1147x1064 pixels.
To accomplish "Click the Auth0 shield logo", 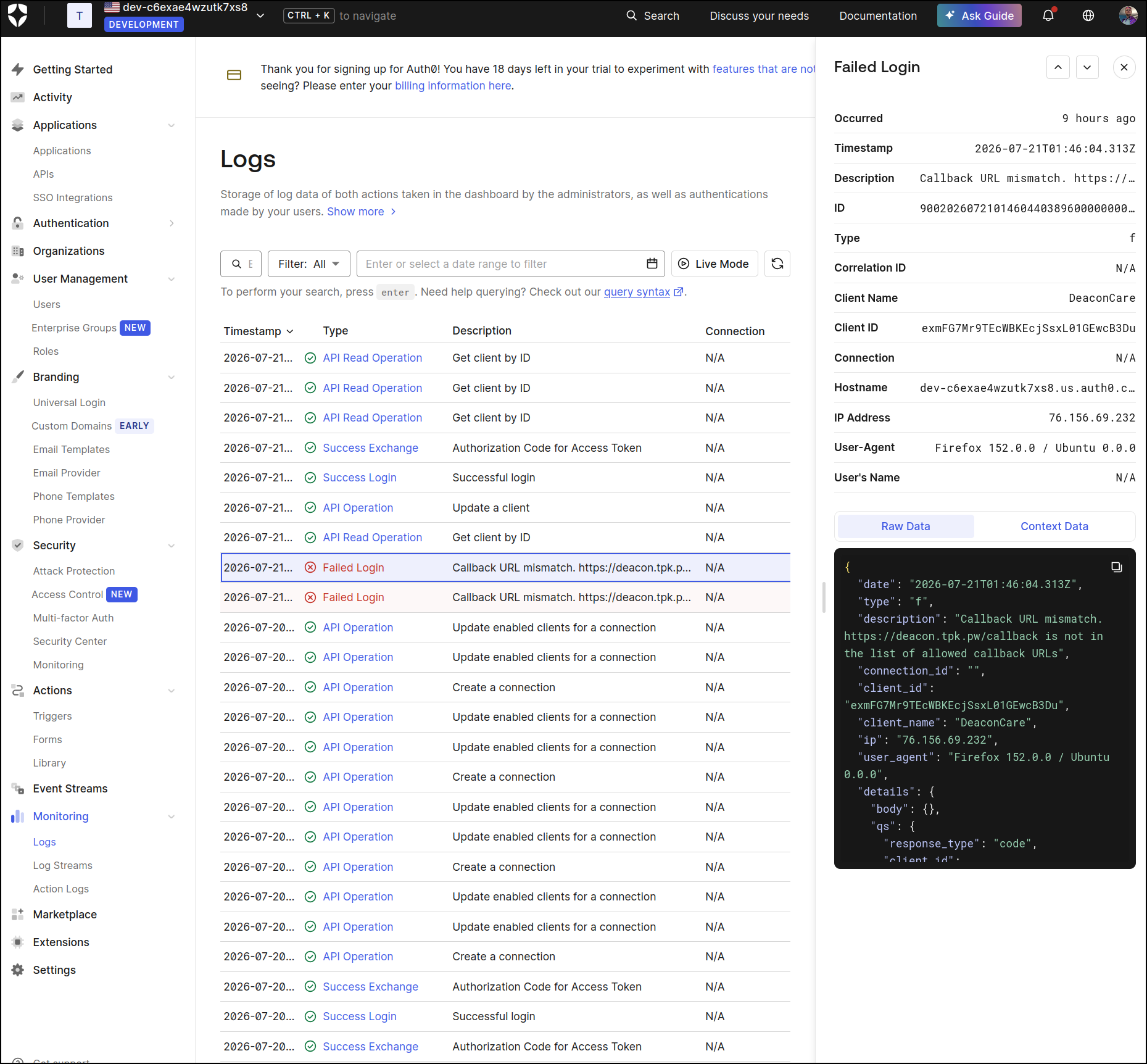I will pos(18,15).
